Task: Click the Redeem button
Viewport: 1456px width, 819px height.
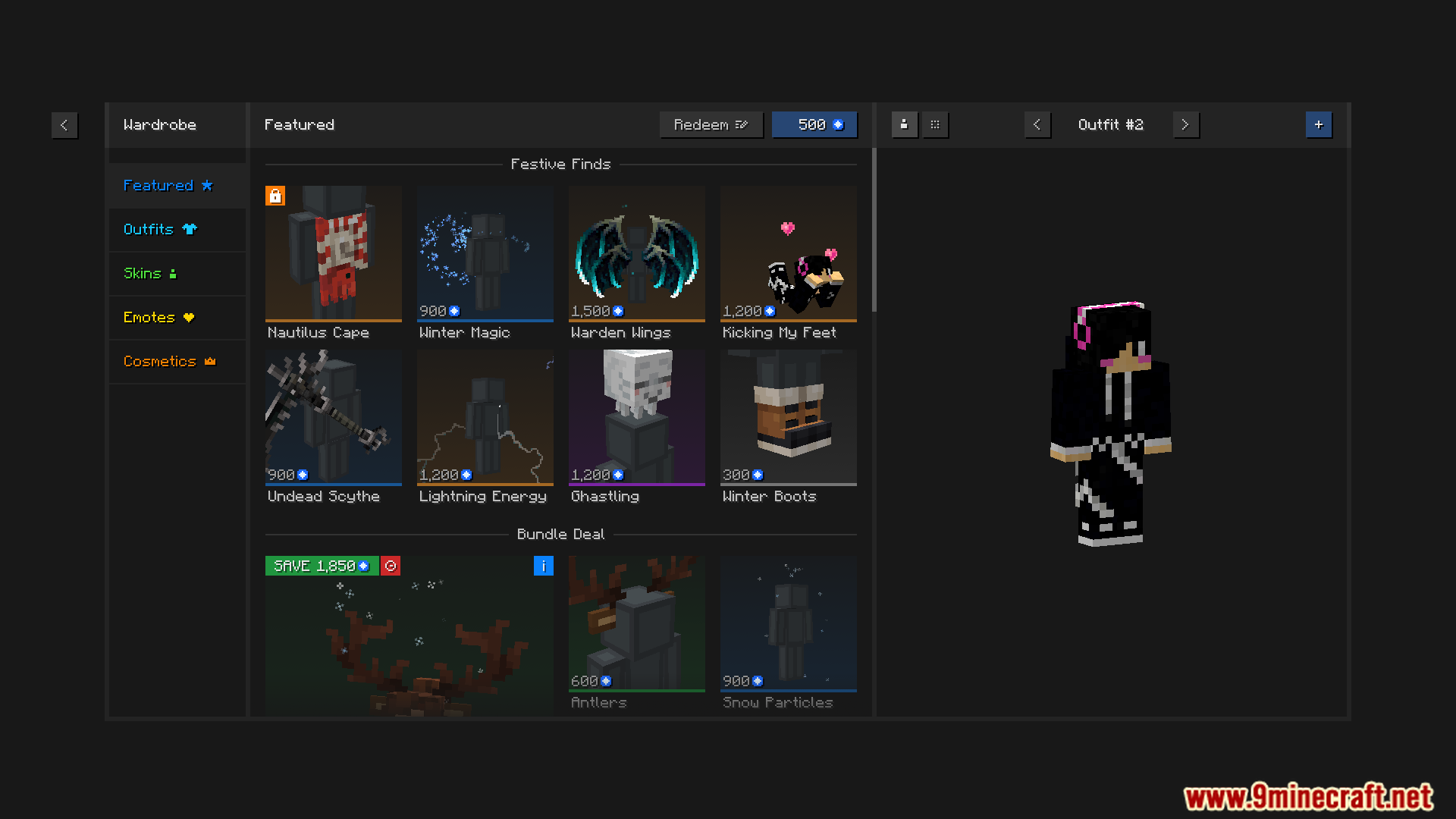Action: click(711, 125)
